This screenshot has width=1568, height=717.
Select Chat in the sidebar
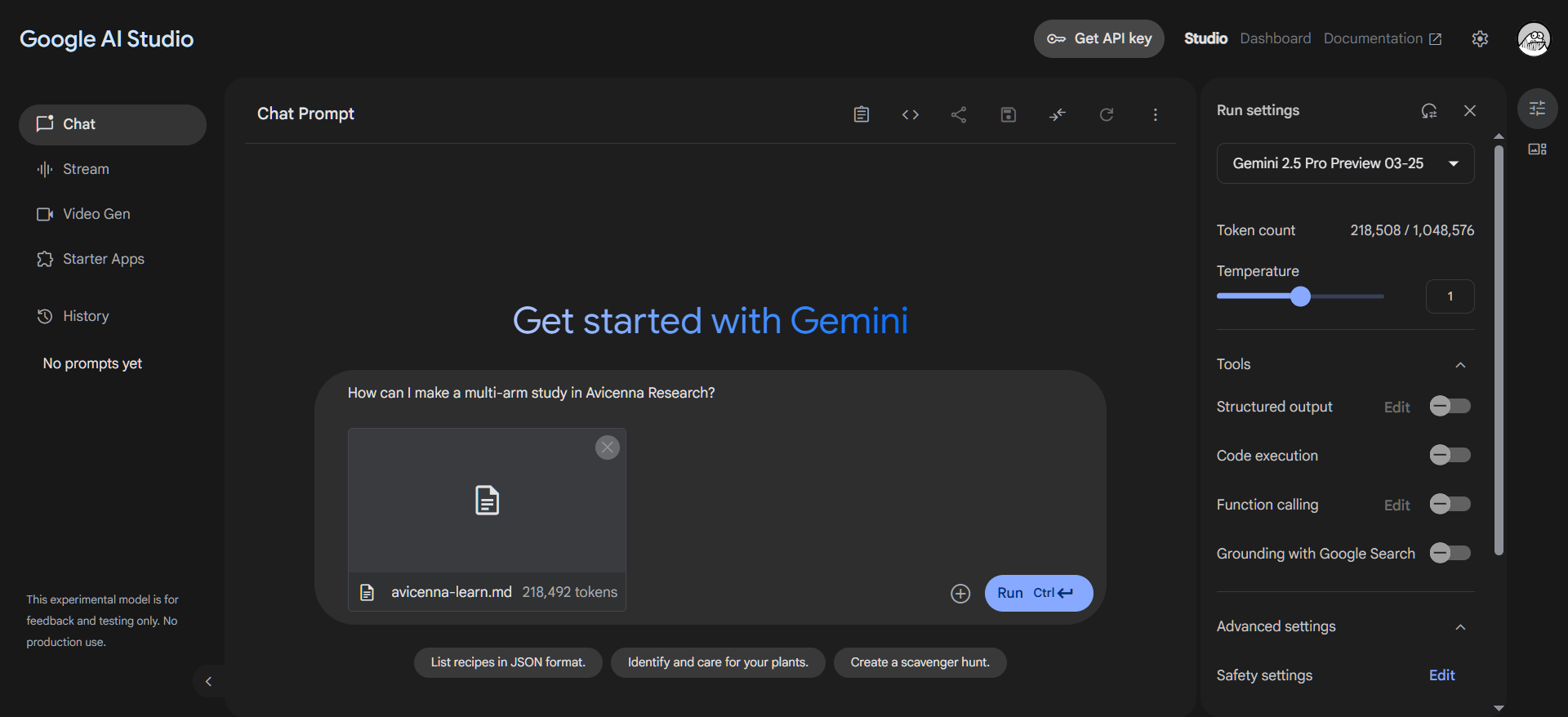tap(113, 124)
